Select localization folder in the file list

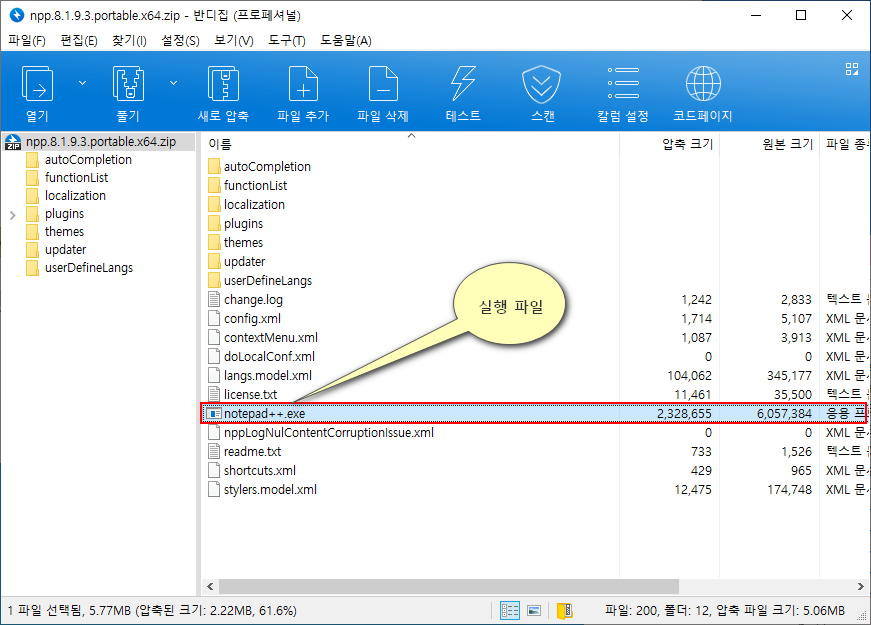[254, 204]
